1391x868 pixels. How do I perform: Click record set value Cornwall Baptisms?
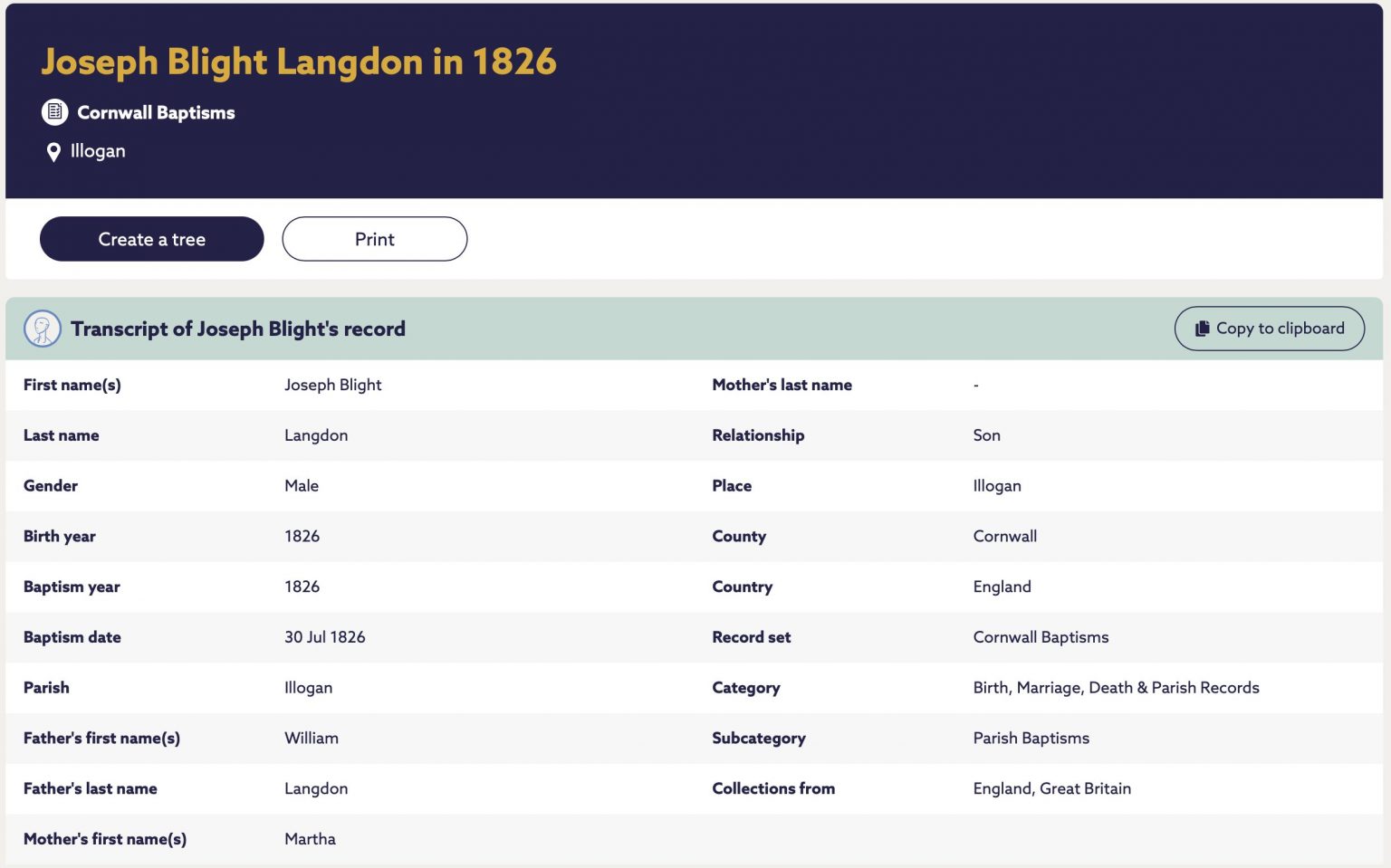1041,637
